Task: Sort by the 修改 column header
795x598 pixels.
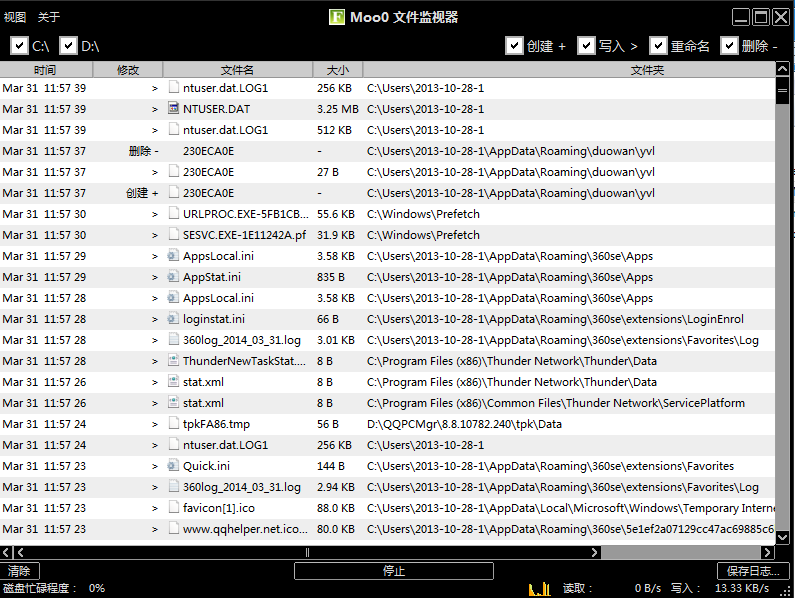Action: 128,69
